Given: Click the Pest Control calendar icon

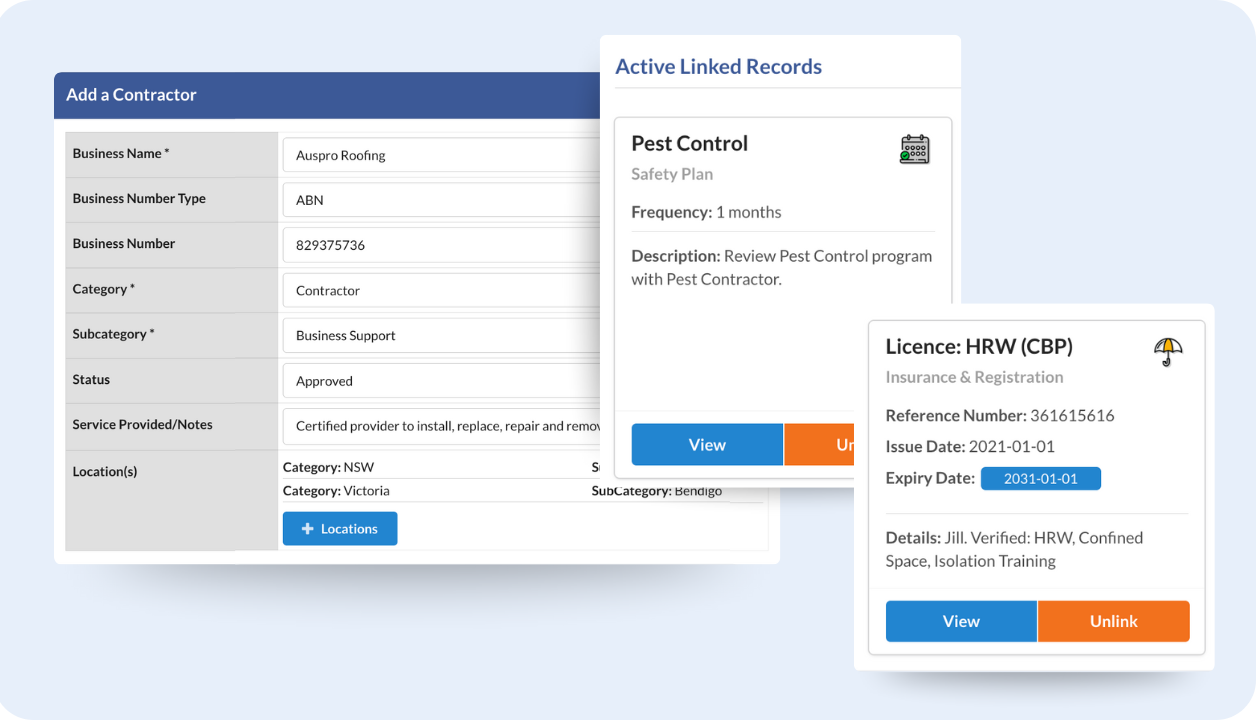Looking at the screenshot, I should 914,149.
